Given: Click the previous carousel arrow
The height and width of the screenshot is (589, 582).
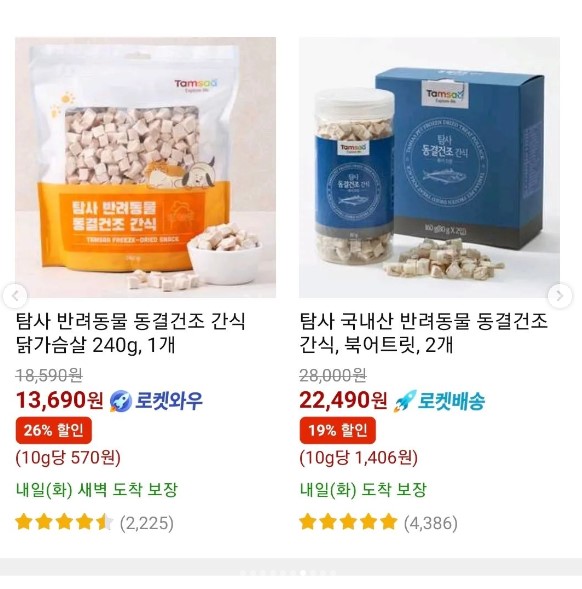Looking at the screenshot, I should point(15,296).
